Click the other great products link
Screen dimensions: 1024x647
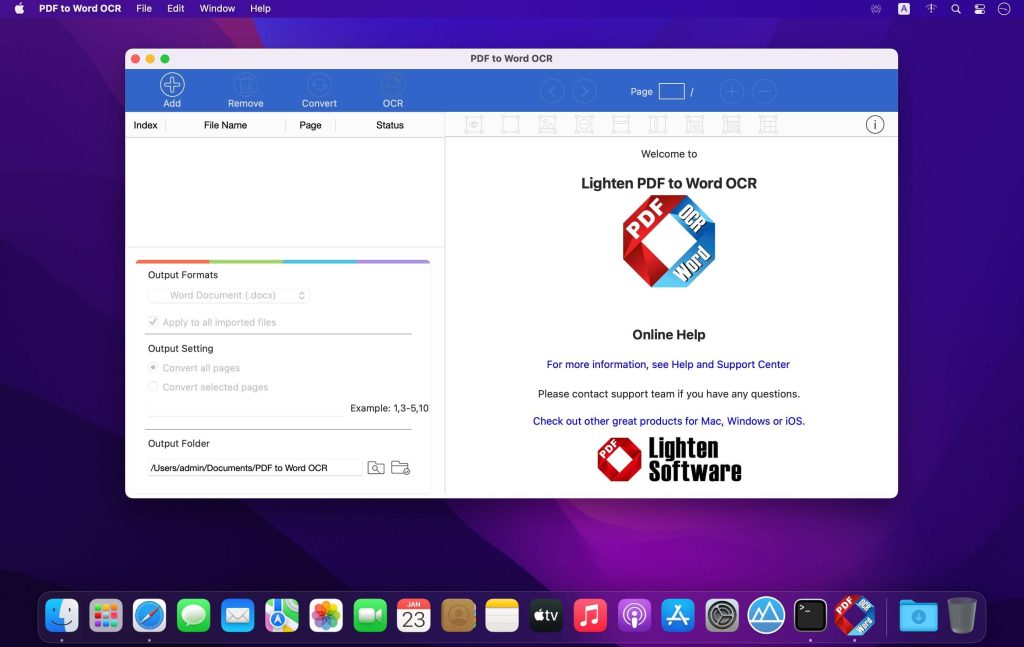click(x=668, y=421)
